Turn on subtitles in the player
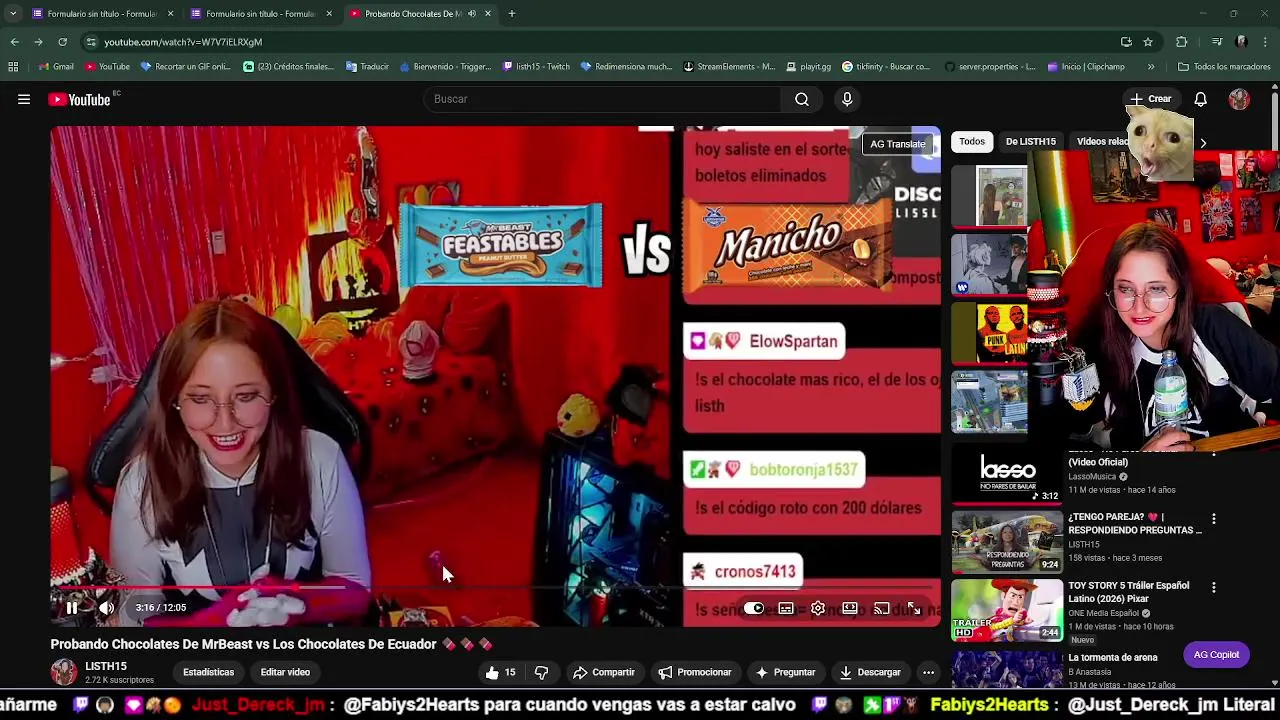 (786, 608)
